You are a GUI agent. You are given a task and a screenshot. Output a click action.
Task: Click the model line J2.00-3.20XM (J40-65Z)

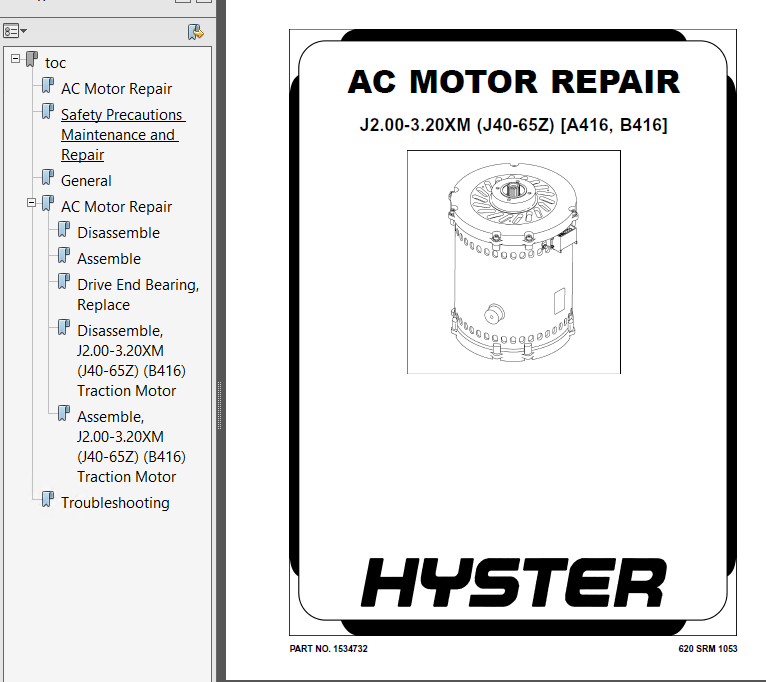click(x=513, y=125)
